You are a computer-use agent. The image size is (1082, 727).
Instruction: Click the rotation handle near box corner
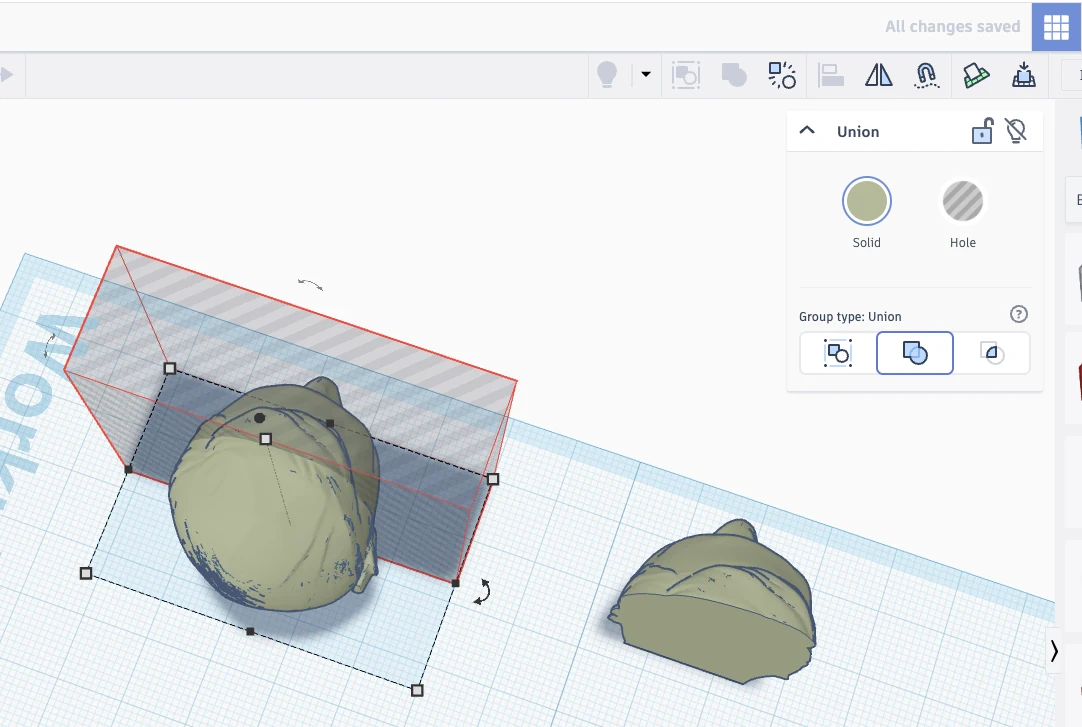482,592
